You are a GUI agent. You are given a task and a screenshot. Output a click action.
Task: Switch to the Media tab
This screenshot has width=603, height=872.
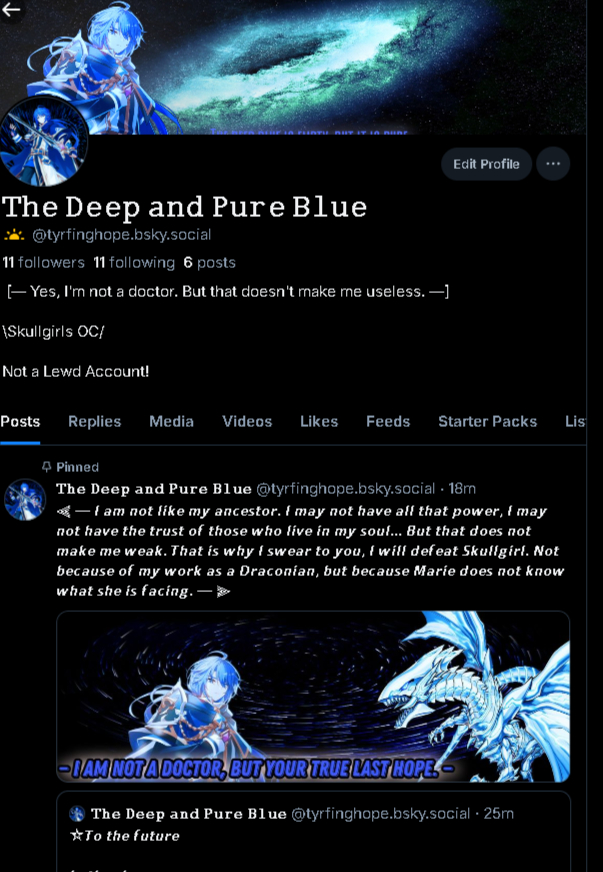point(171,422)
